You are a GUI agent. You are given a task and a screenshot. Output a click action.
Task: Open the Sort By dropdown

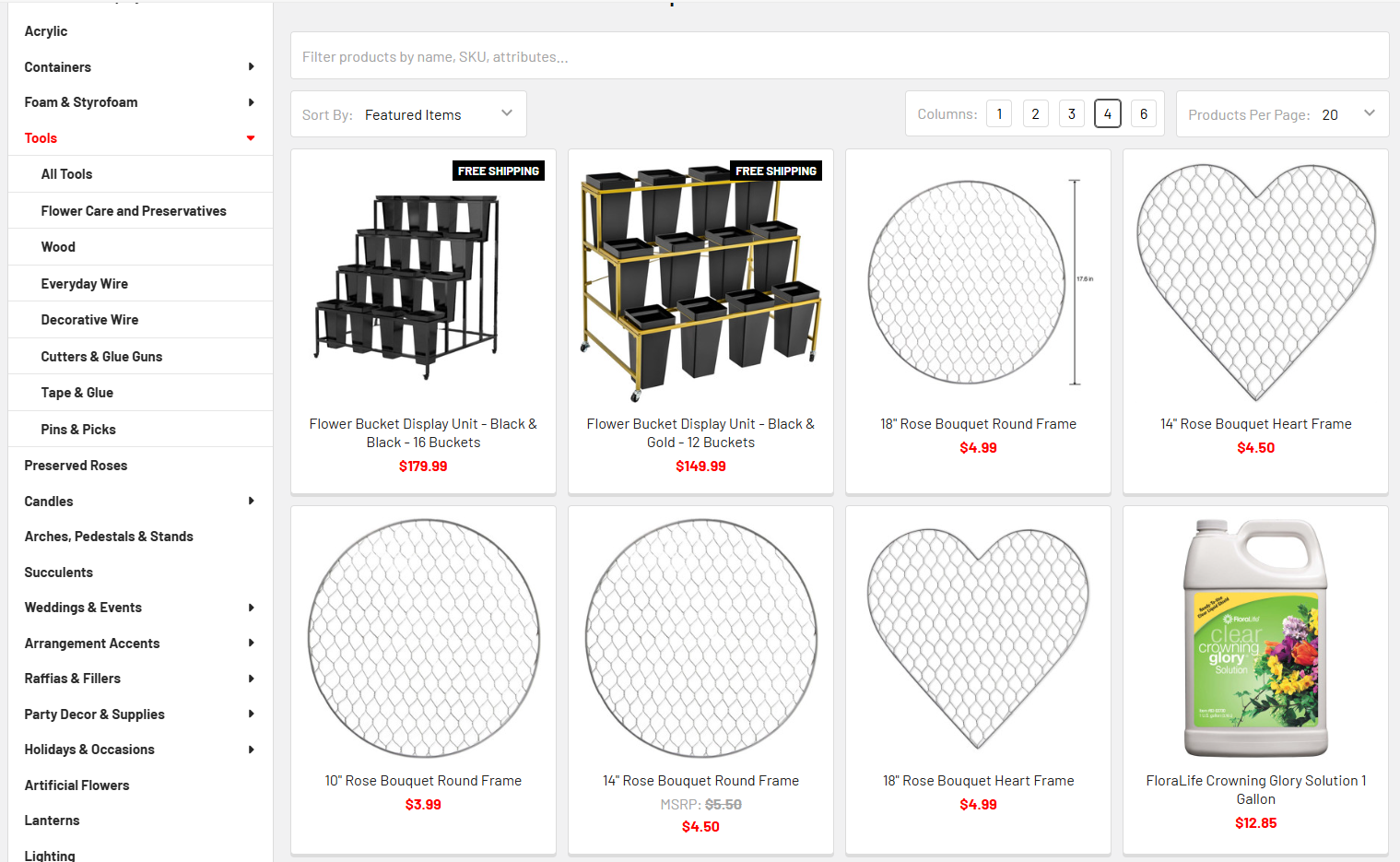tap(408, 114)
